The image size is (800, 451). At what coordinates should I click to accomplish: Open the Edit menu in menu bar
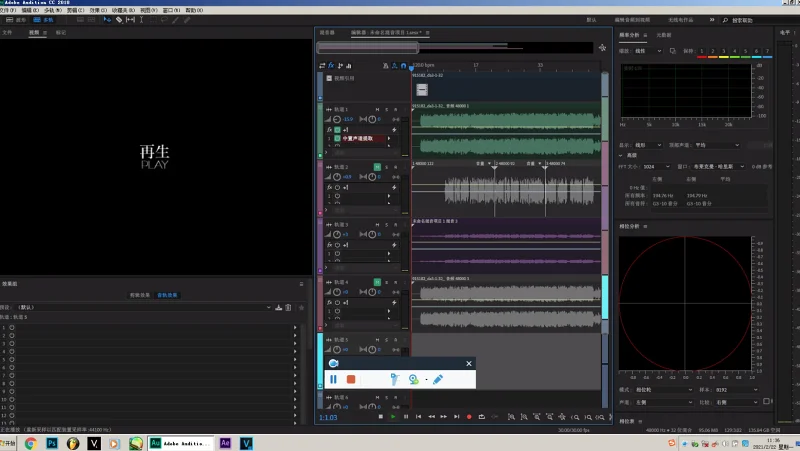pyautogui.click(x=30, y=10)
